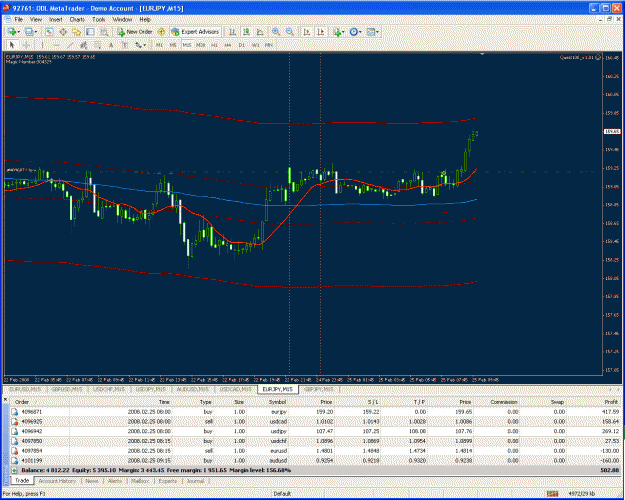Click the New Order button
625x500 pixels.
tap(135, 32)
